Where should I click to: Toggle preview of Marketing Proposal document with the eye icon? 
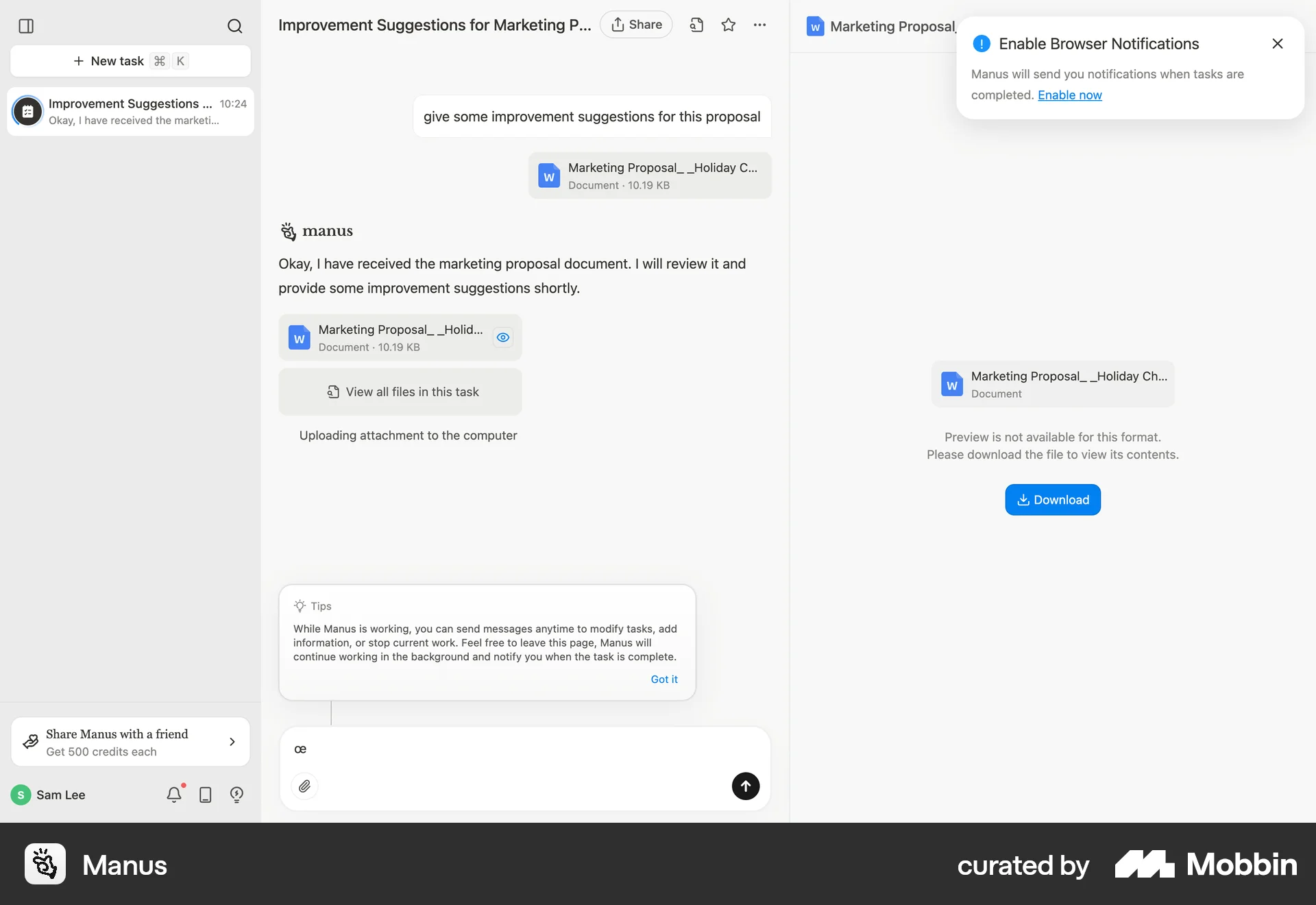click(503, 337)
